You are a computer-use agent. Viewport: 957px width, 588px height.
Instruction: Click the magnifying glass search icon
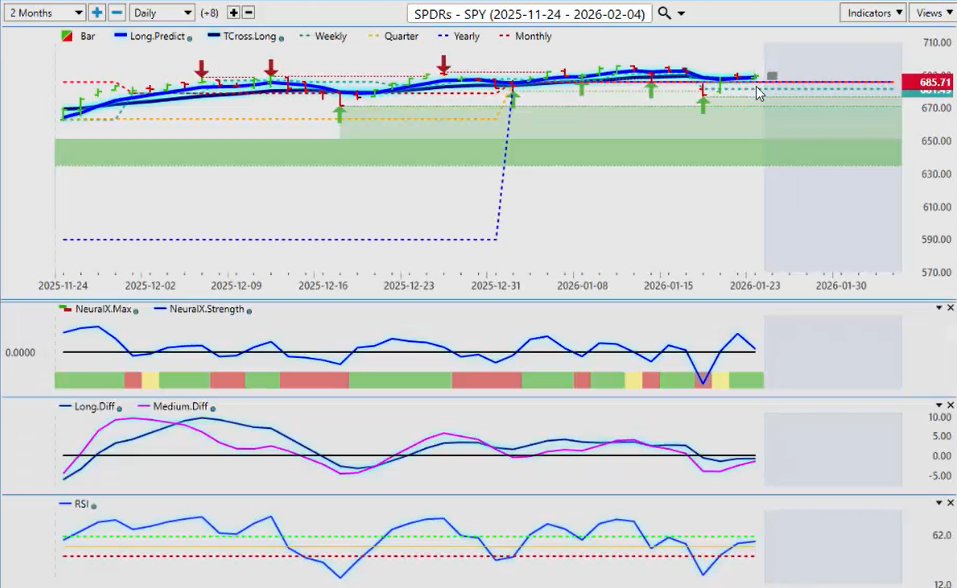pyautogui.click(x=665, y=13)
